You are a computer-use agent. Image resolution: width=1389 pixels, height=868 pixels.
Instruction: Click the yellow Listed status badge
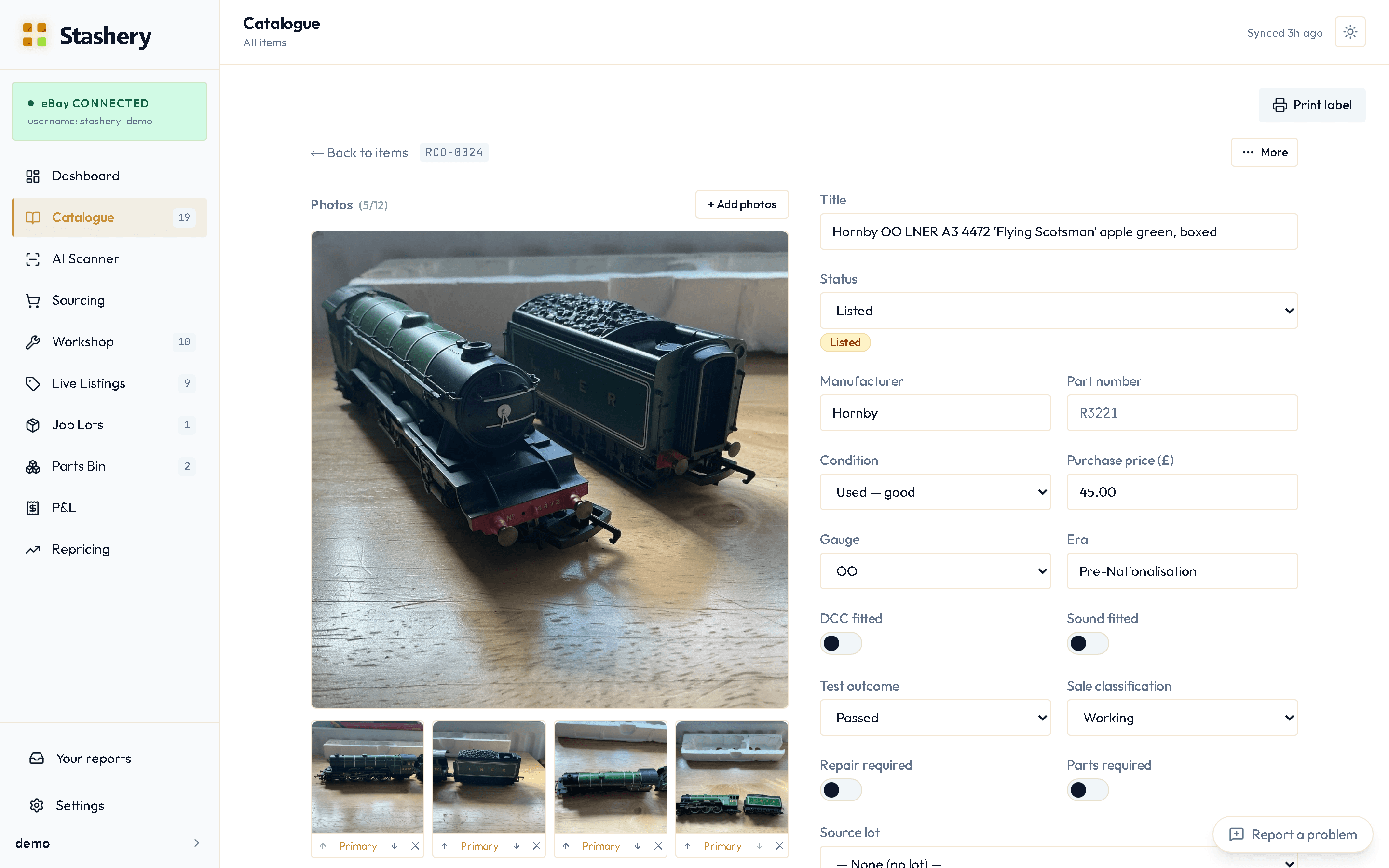pos(845,342)
